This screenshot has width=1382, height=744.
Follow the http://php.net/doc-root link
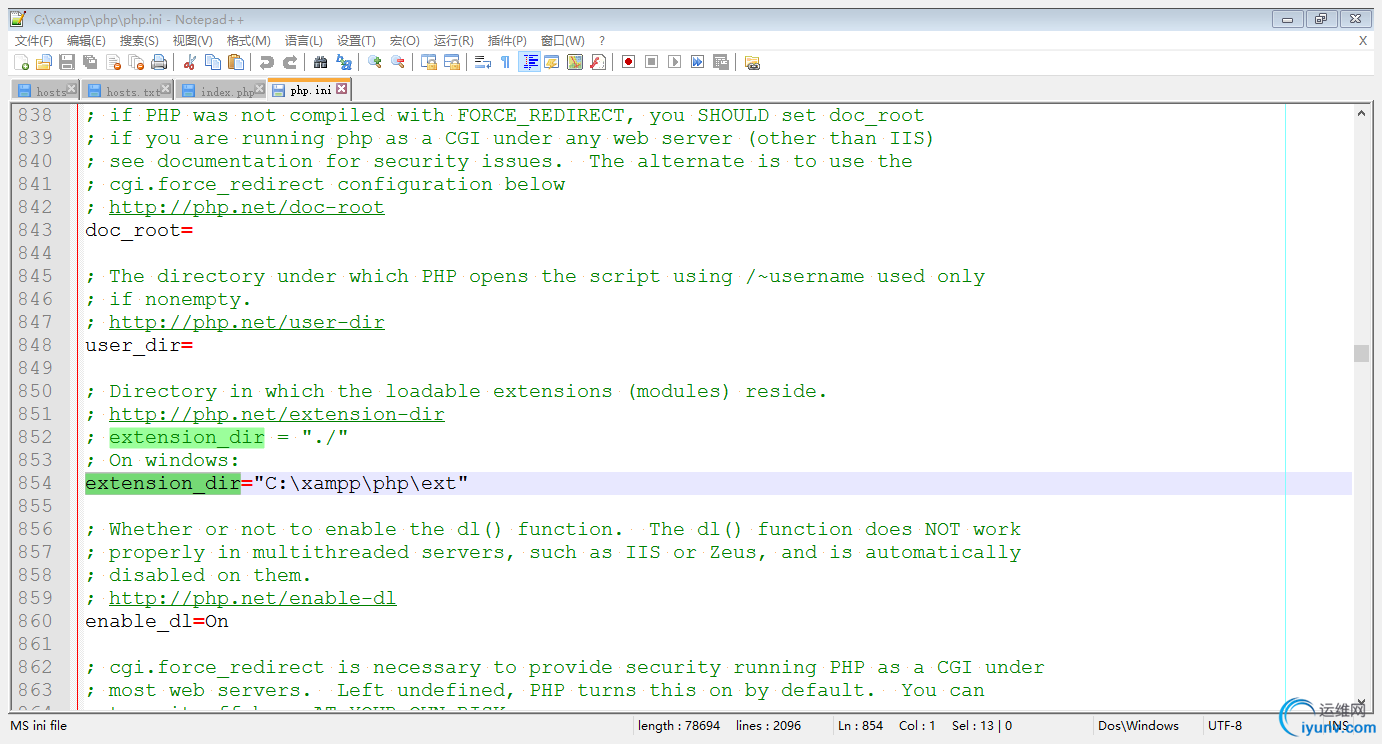tap(247, 208)
